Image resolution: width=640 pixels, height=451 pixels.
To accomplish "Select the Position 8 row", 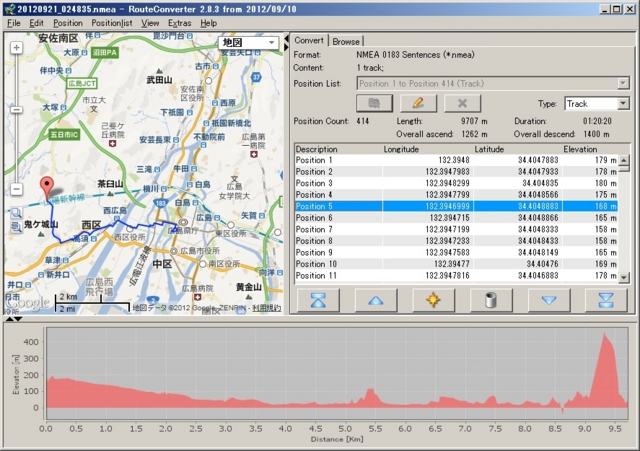I will (456, 241).
